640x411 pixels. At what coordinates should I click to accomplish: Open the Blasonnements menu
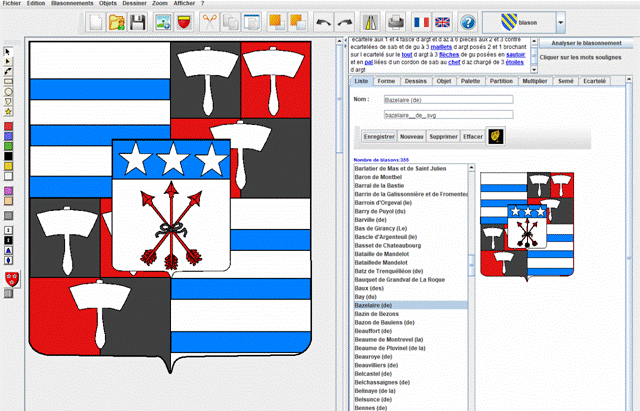[x=73, y=4]
